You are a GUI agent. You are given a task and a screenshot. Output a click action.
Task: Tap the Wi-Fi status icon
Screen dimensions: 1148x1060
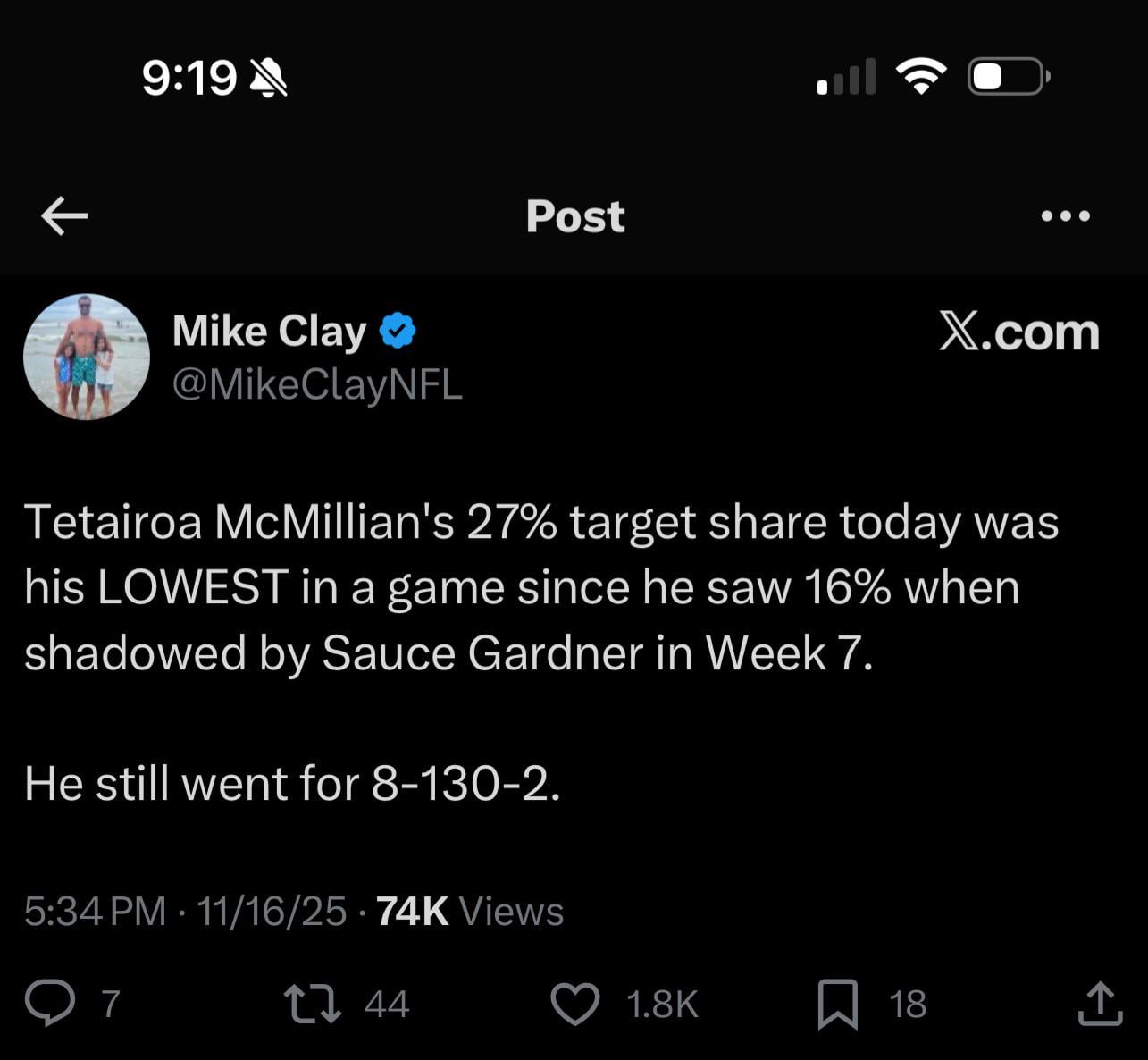(921, 77)
